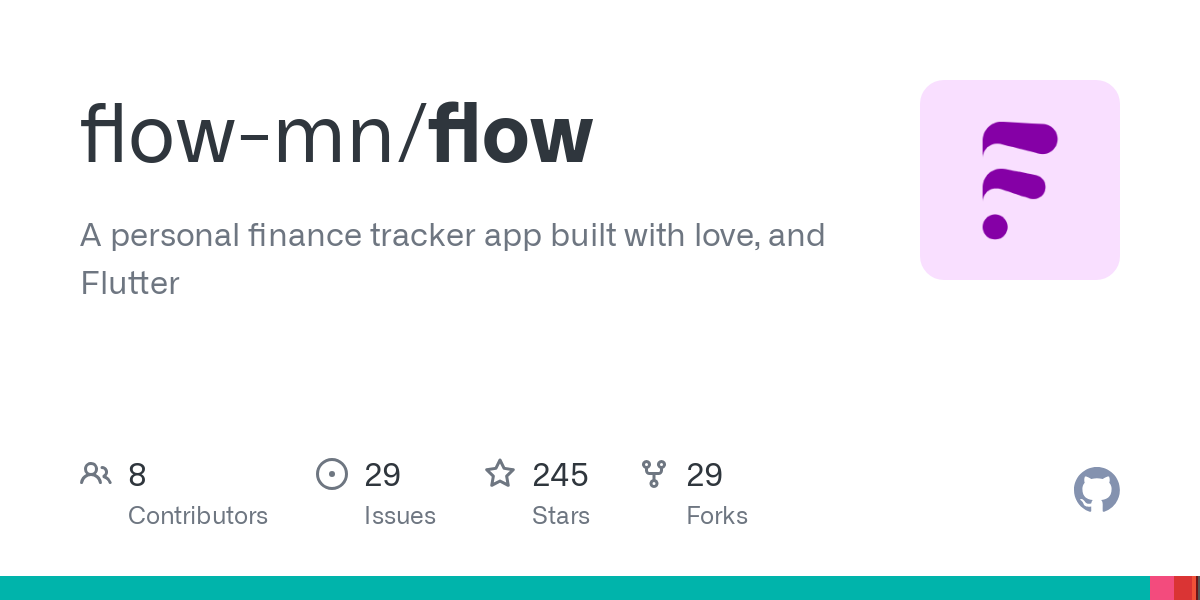Open the Forks label

(x=717, y=516)
